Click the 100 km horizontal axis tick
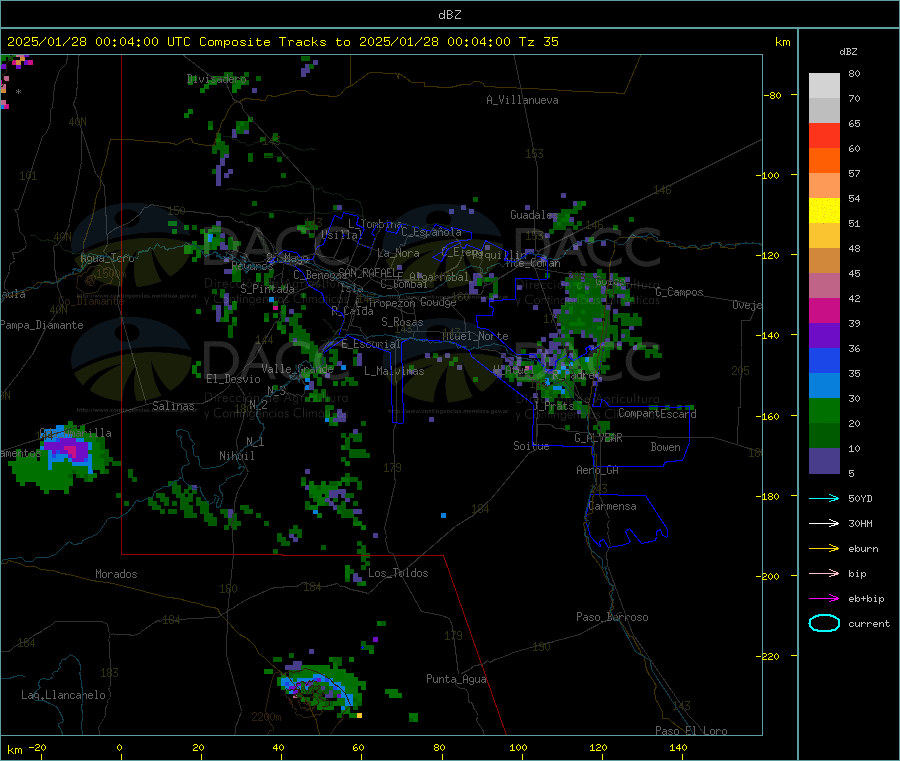Screen dimensions: 900x761 coord(518,747)
